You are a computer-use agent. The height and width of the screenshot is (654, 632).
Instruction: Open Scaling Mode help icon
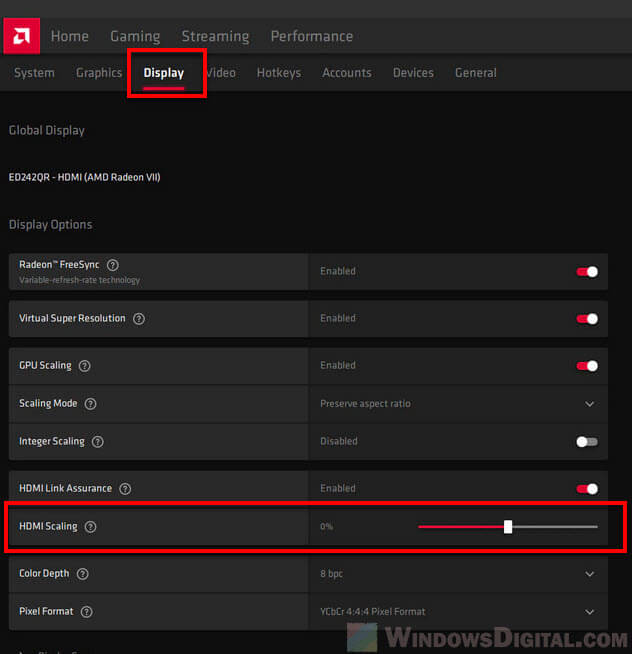(x=91, y=404)
